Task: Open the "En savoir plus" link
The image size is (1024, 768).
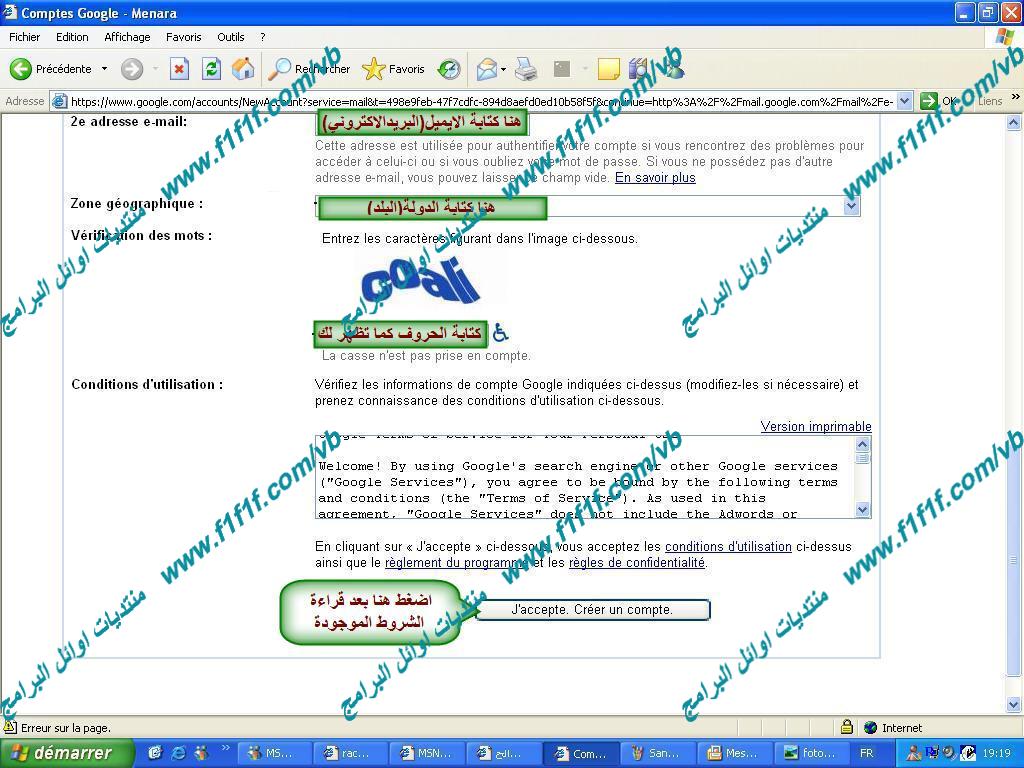Action: tap(655, 178)
